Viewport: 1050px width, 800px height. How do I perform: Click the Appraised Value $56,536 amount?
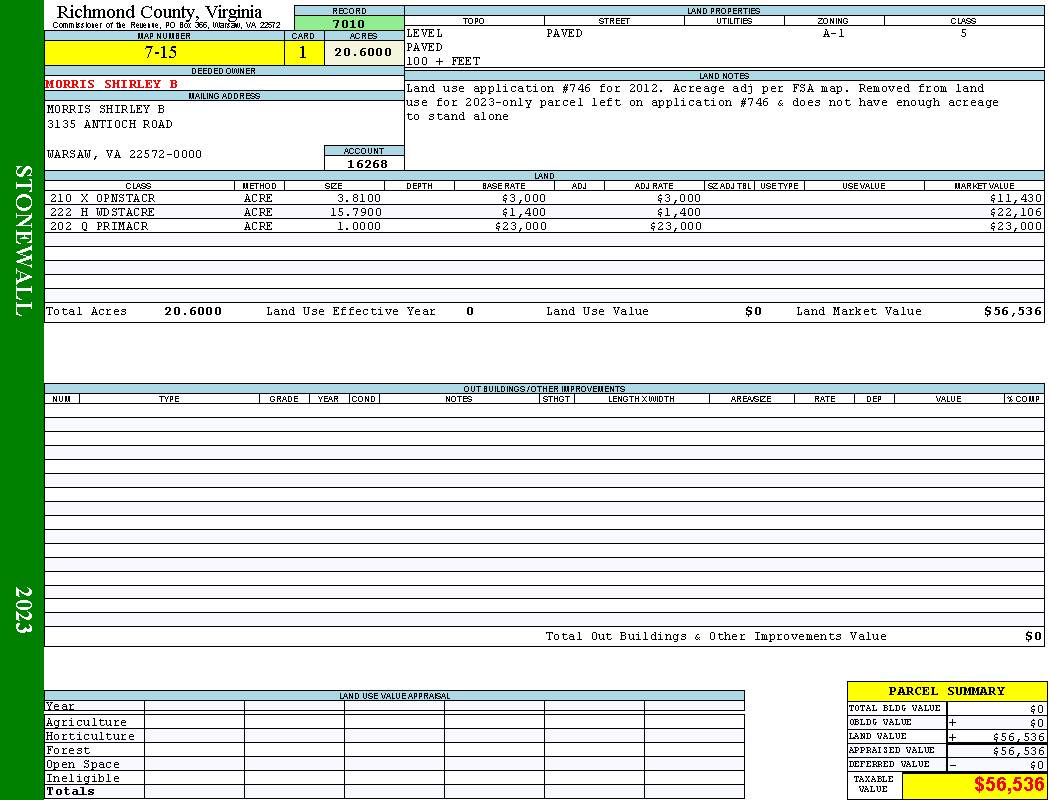(x=1019, y=751)
